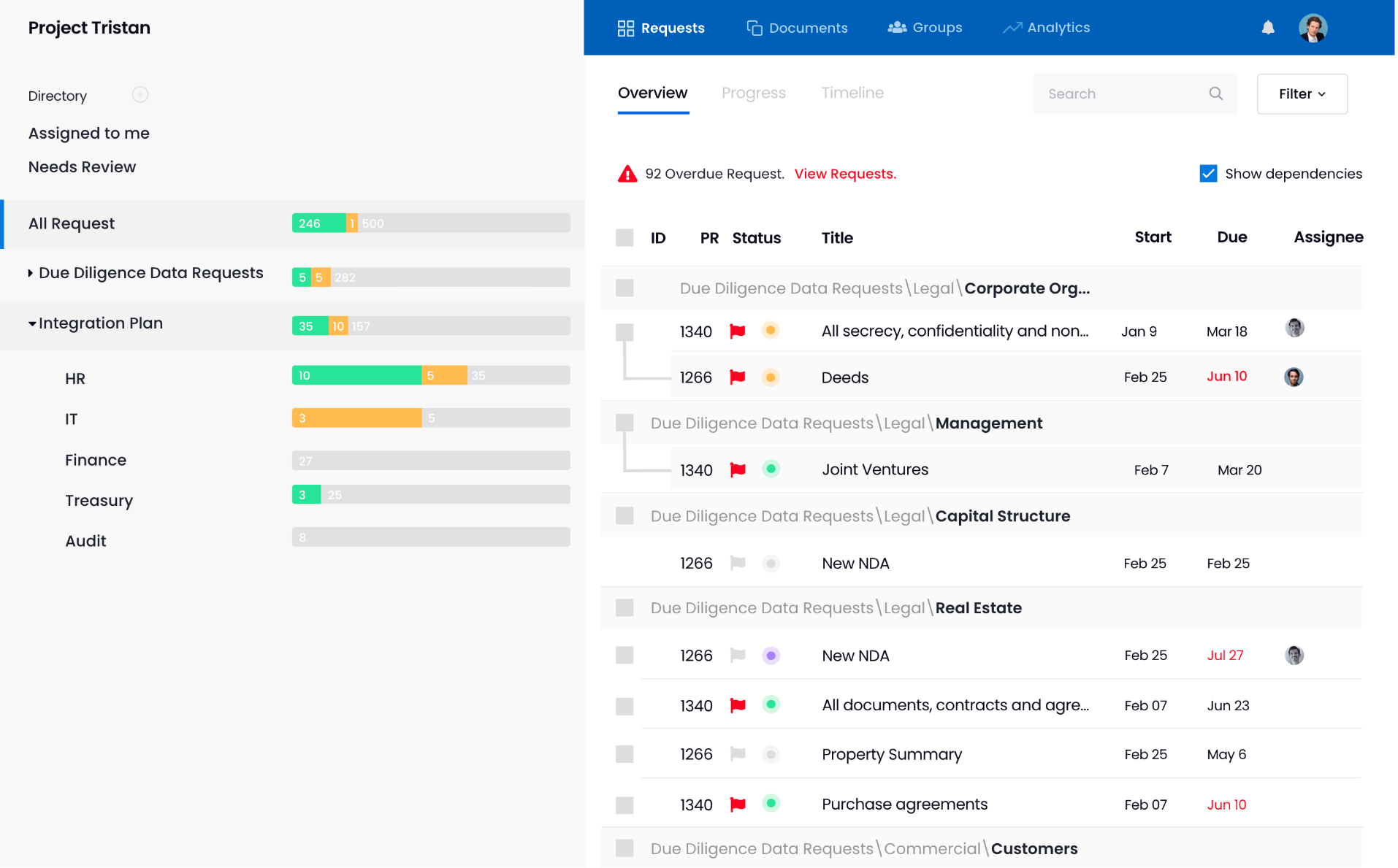Uncheck Show dependencies
This screenshot has width=1398, height=868.
point(1208,173)
